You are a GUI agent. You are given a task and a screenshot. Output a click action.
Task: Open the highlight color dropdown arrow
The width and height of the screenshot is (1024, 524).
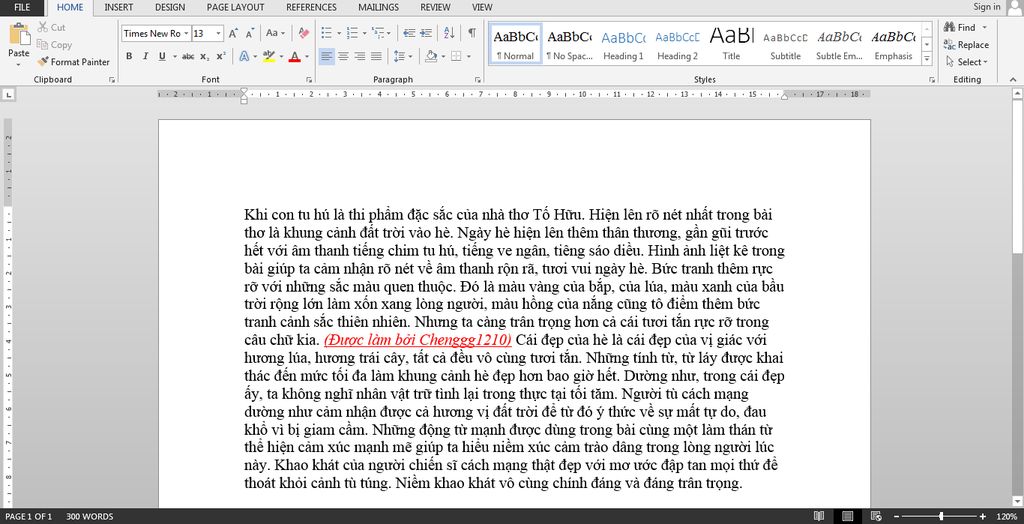(x=281, y=56)
